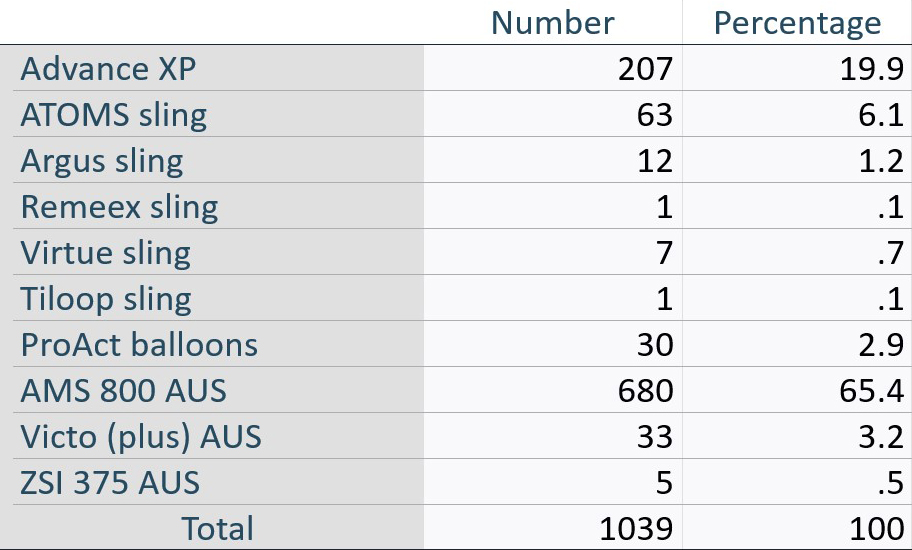The width and height of the screenshot is (912, 550).
Task: Select the 100 total percentage cell
Action: coord(877,529)
